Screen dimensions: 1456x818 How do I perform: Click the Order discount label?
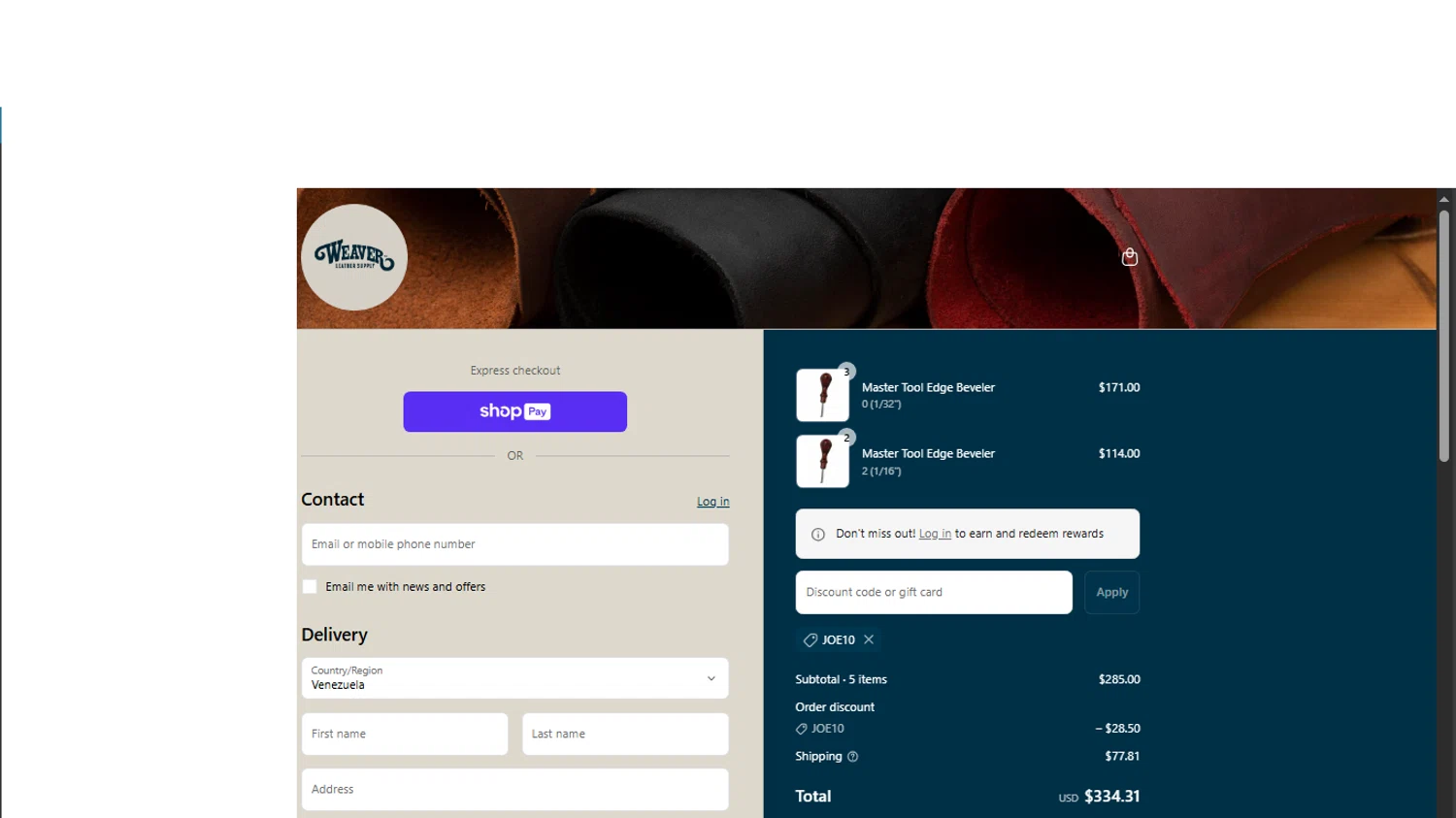coord(835,707)
